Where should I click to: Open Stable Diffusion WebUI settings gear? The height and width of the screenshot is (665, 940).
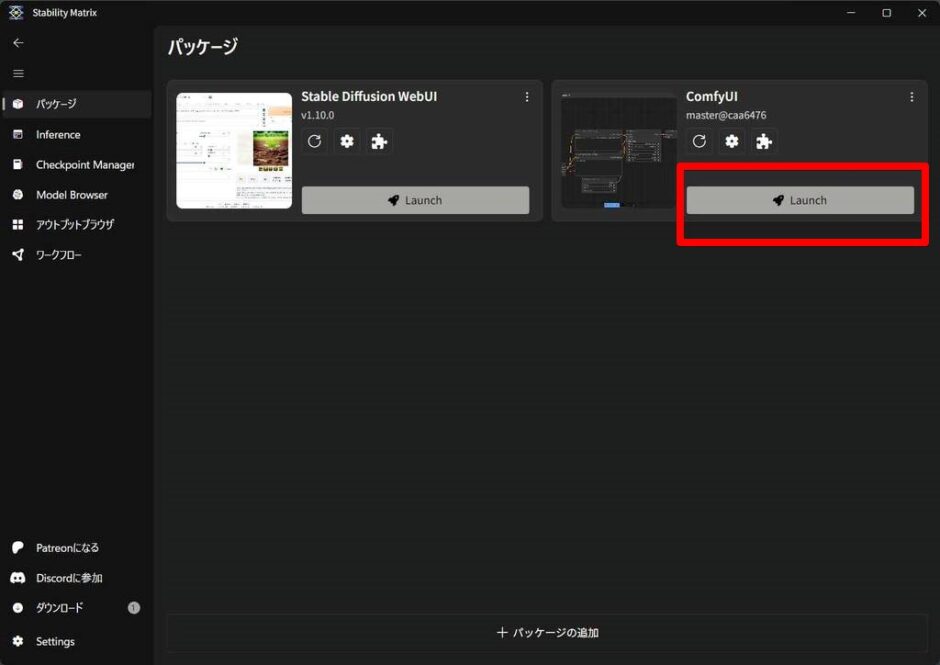pos(346,141)
